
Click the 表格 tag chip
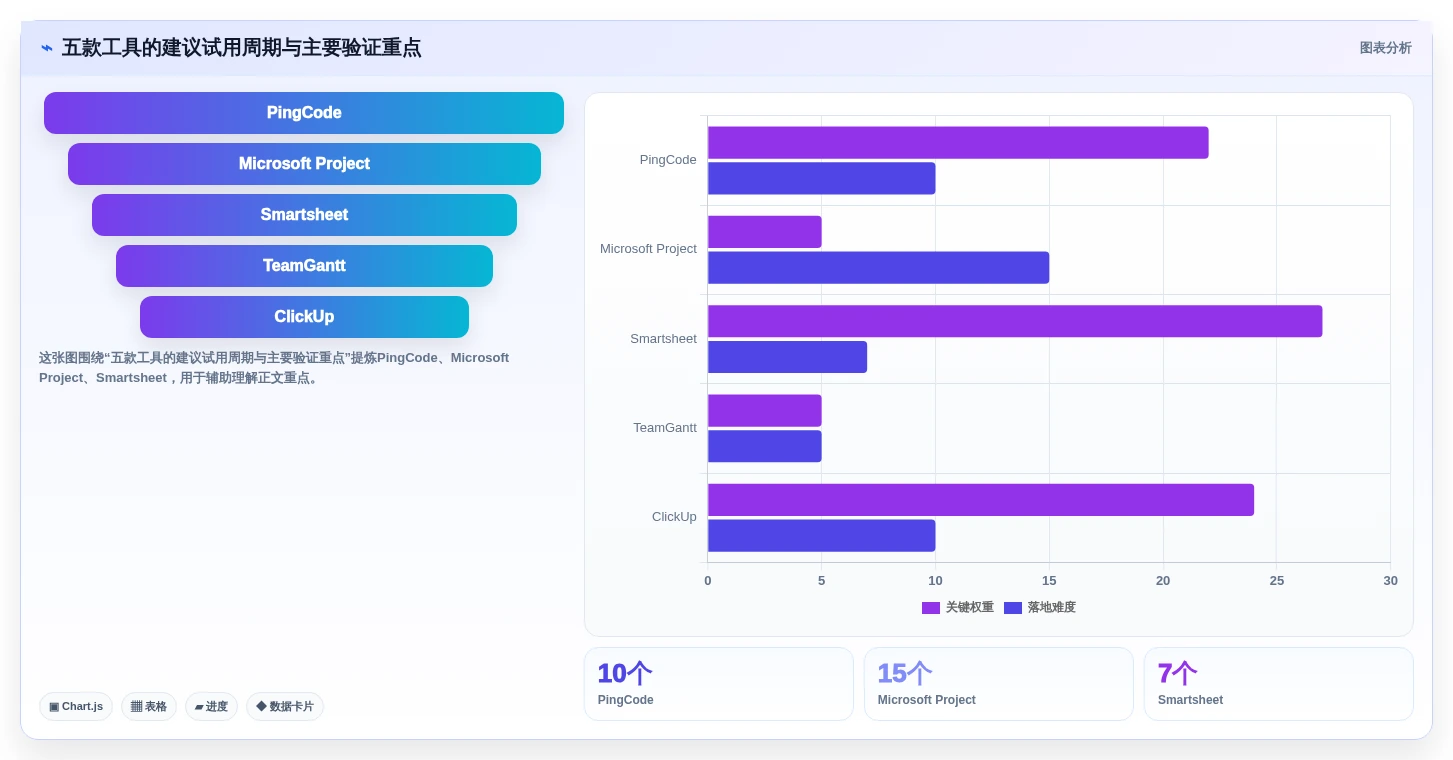pos(149,706)
